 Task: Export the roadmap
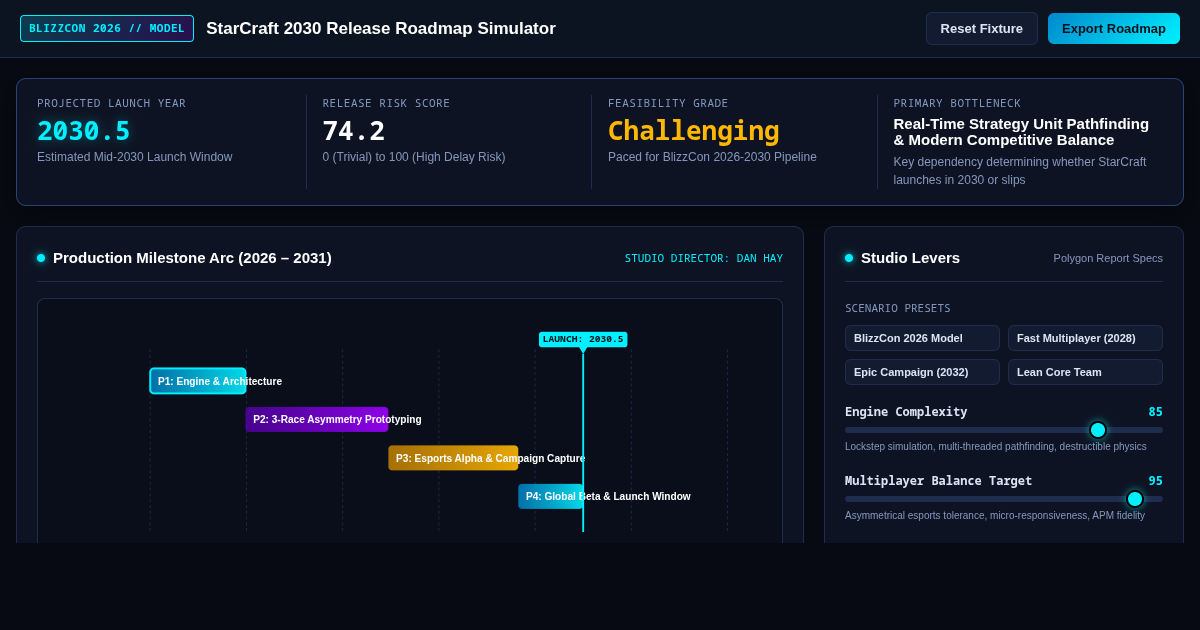1114,28
